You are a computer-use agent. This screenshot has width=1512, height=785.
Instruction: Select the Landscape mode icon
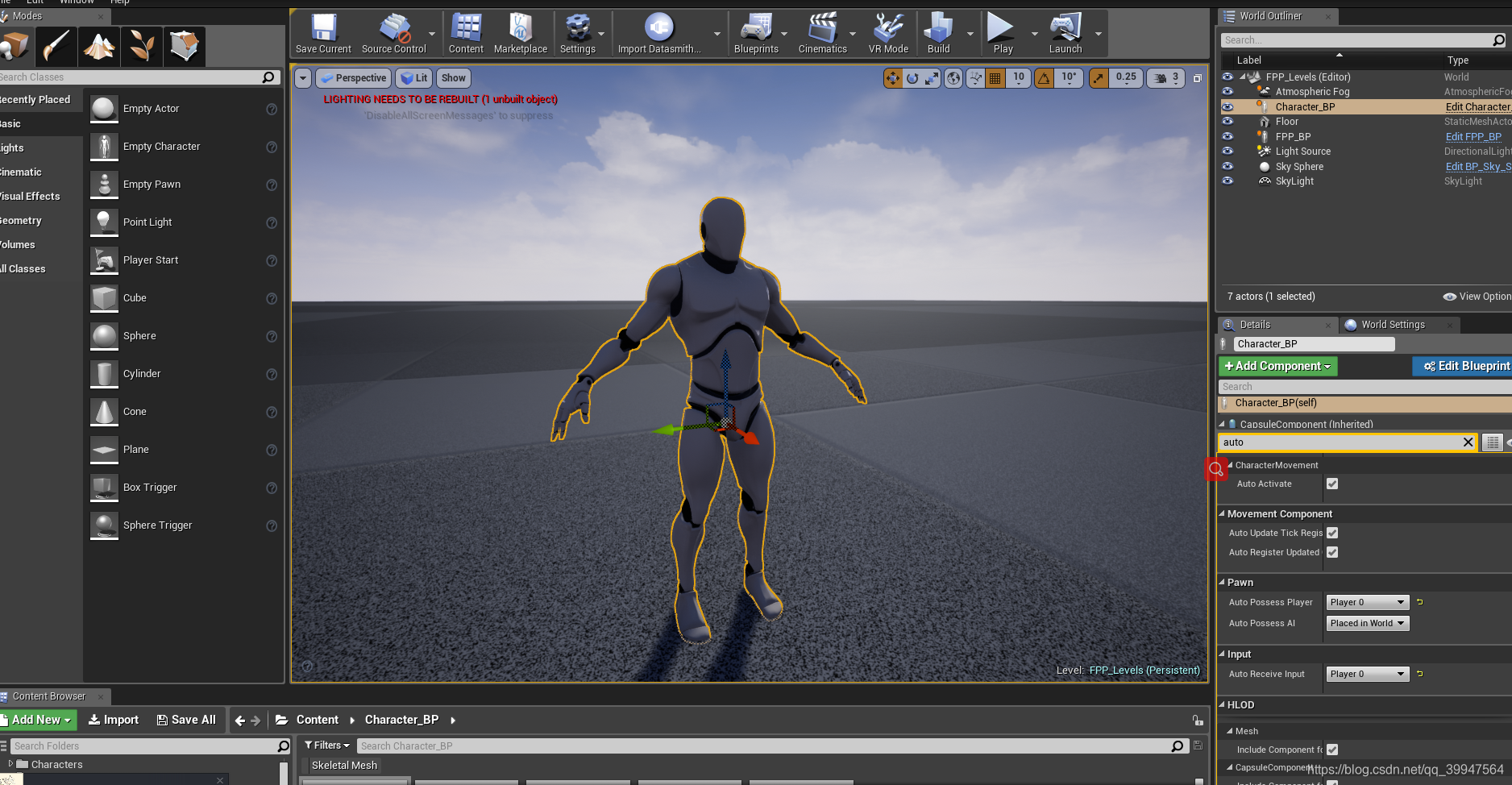99,46
